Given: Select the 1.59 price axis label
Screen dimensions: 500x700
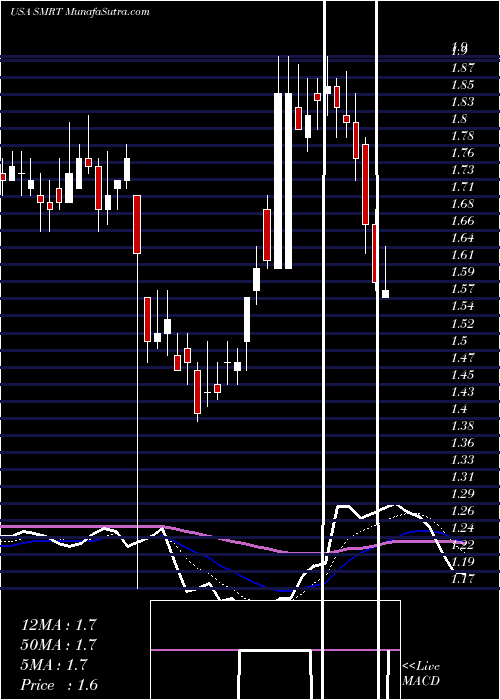Looking at the screenshot, I should pyautogui.click(x=465, y=272).
